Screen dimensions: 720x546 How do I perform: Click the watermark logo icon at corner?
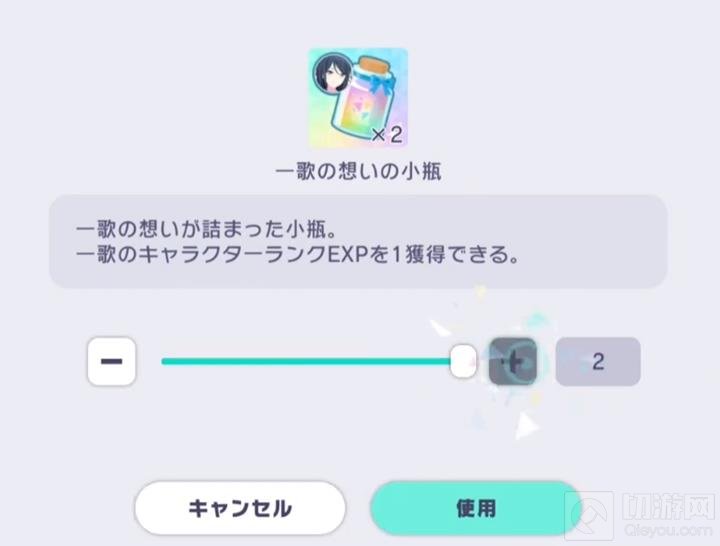(x=590, y=515)
